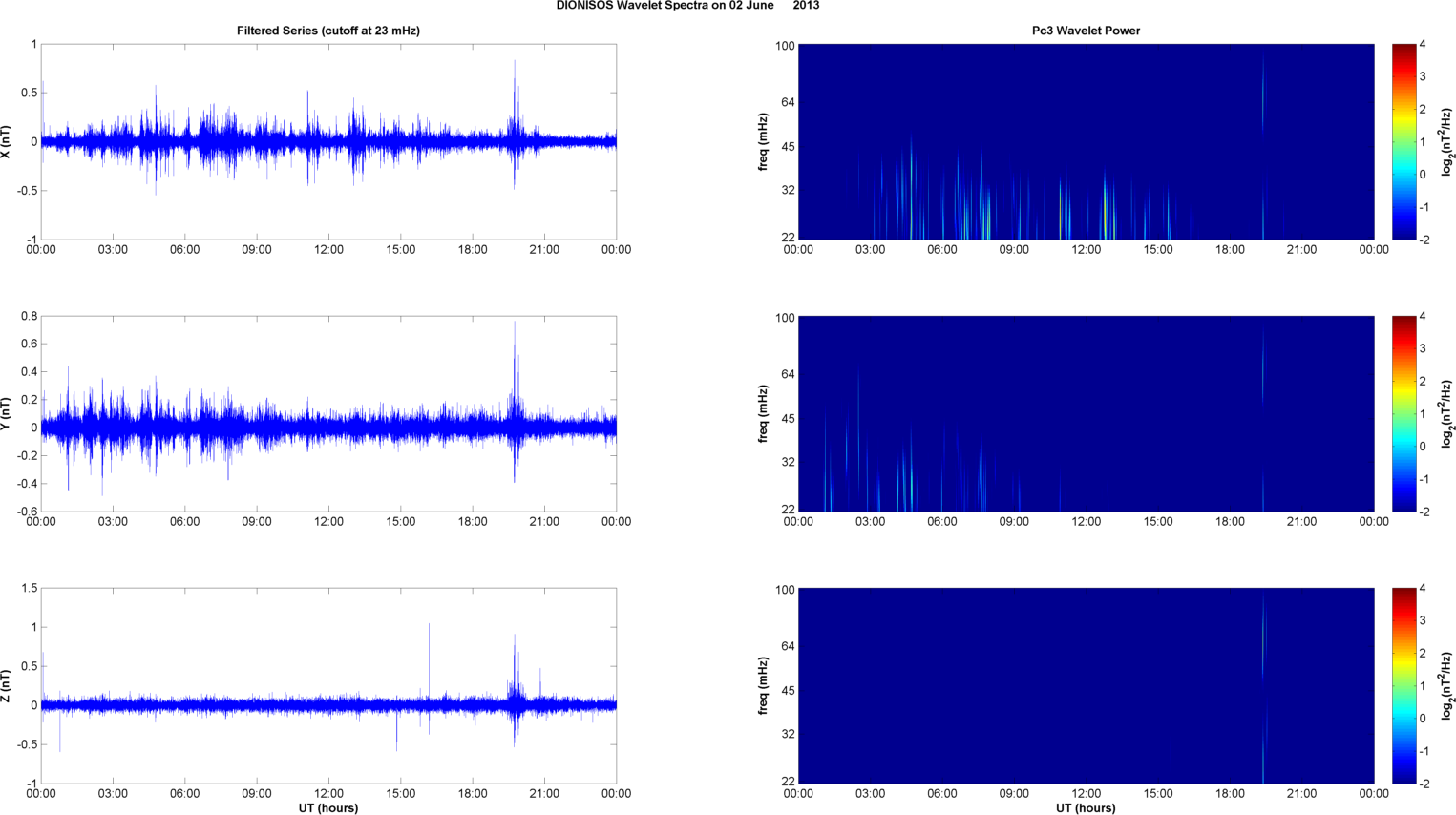Click the 21:00 tick label under the bottom spectrogram
This screenshot has width=1456, height=815.
tap(1301, 794)
